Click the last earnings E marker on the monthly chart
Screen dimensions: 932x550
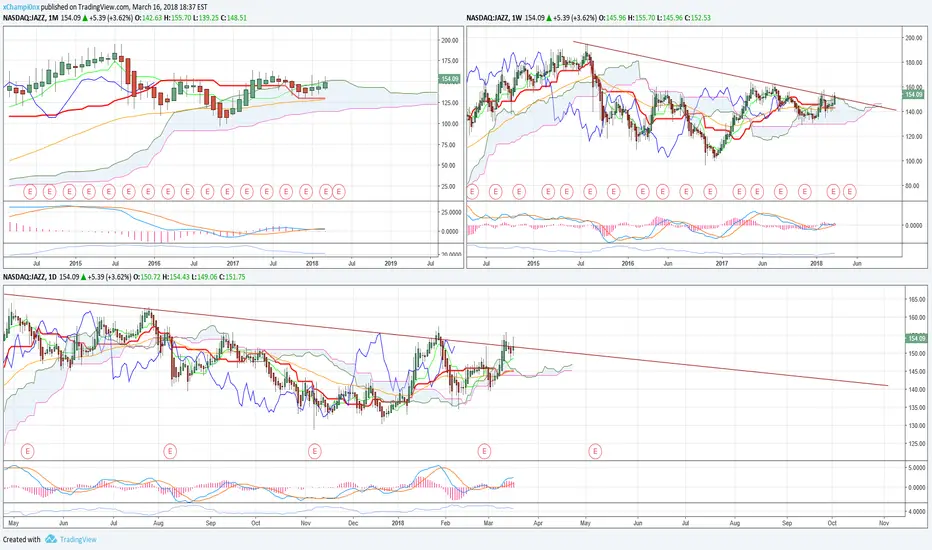tap(338, 191)
